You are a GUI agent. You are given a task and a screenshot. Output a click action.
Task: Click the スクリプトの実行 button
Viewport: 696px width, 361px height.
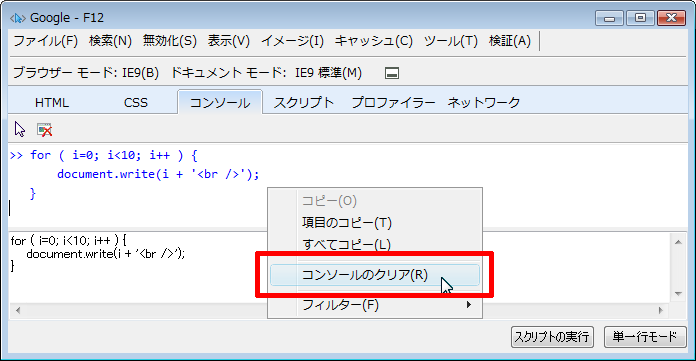pyautogui.click(x=552, y=337)
